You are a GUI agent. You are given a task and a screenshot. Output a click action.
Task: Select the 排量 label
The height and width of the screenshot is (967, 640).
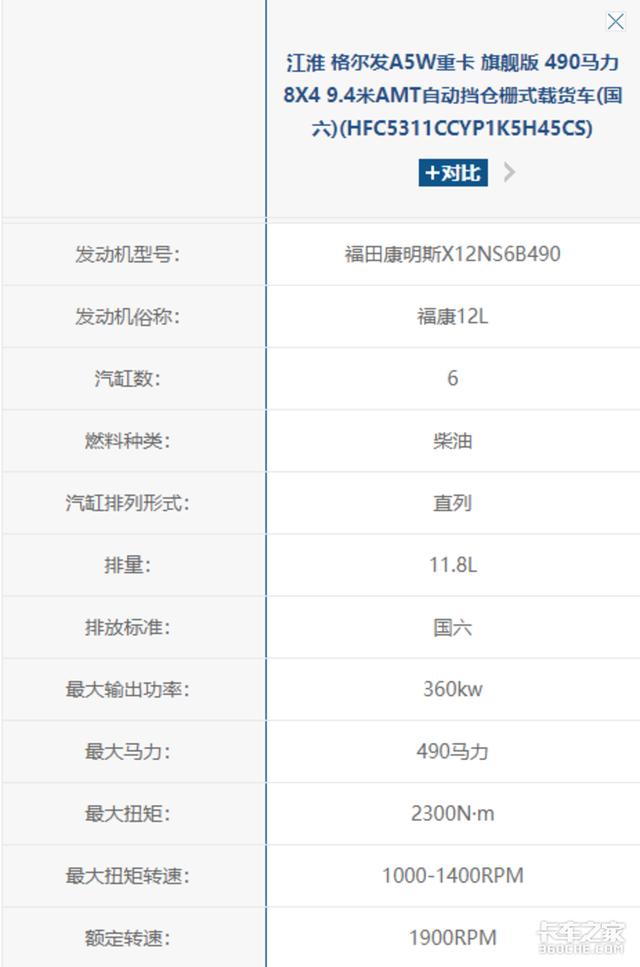click(x=128, y=565)
